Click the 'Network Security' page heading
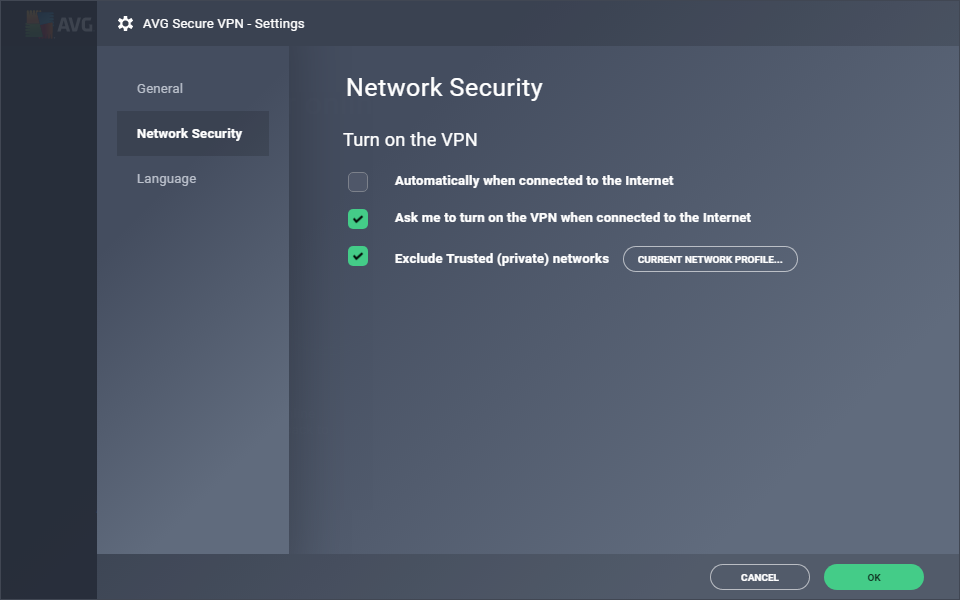960x600 pixels. 444,88
